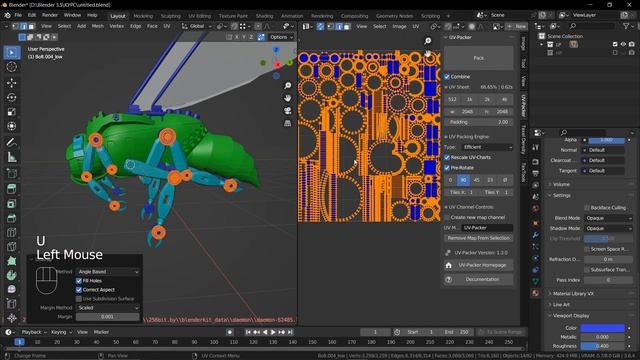Switch perspective/orthographic grid icon
This screenshot has height=360, width=640.
[x=288, y=123]
